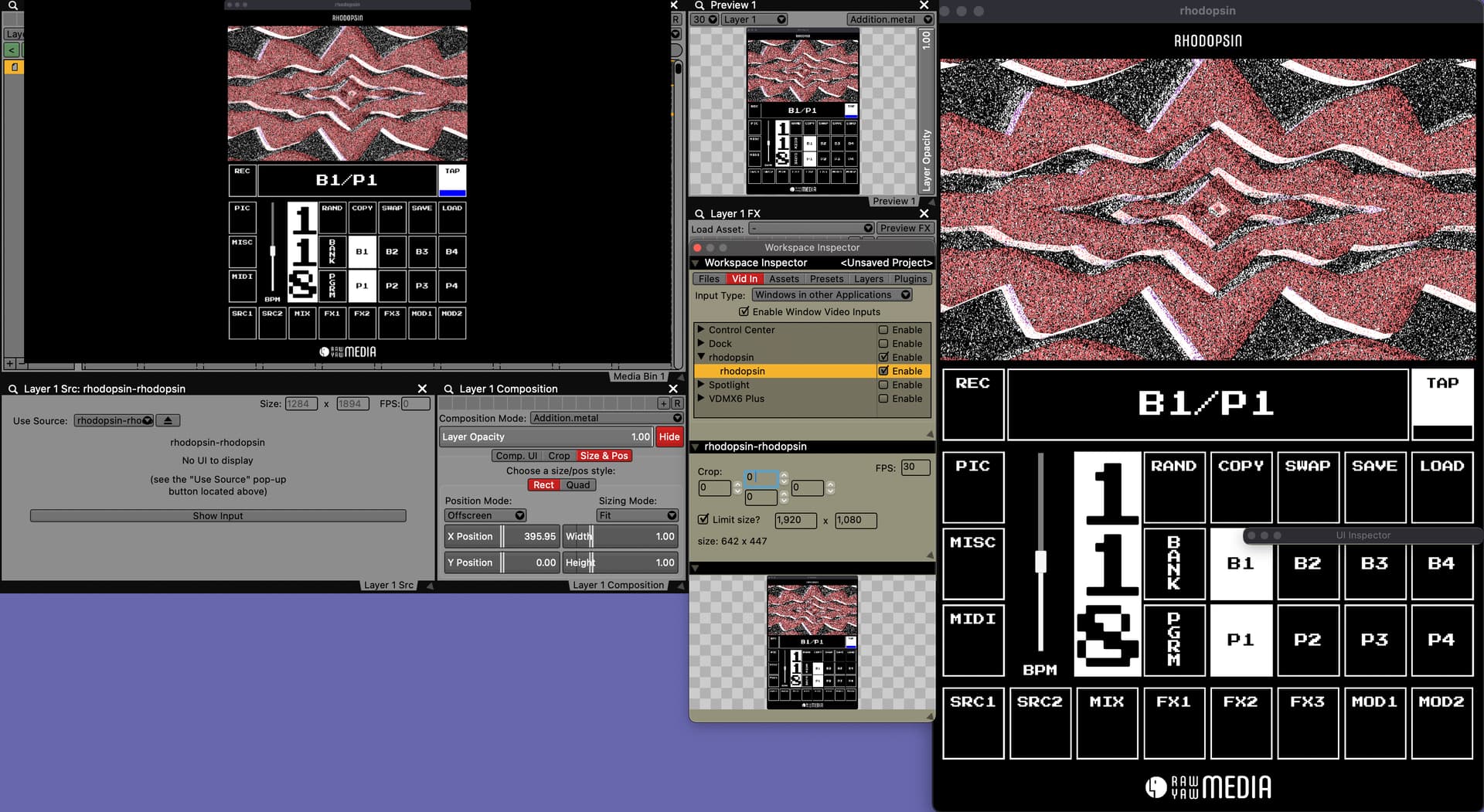Hit REC in the rhodopsin window

pyautogui.click(x=973, y=404)
